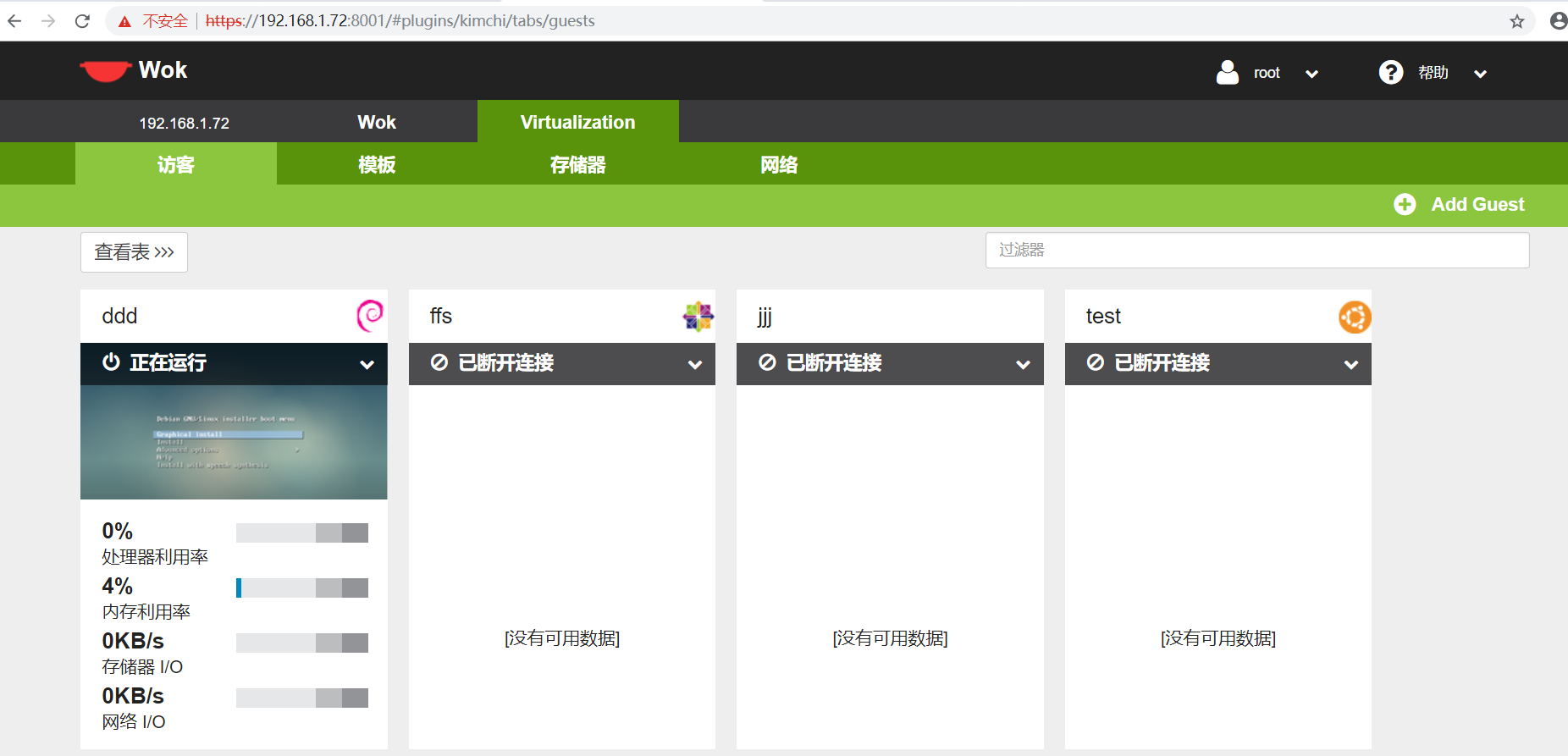The height and width of the screenshot is (756, 1568).
Task: Click the 处理器利用率 CPU usage bar
Action: click(x=302, y=533)
